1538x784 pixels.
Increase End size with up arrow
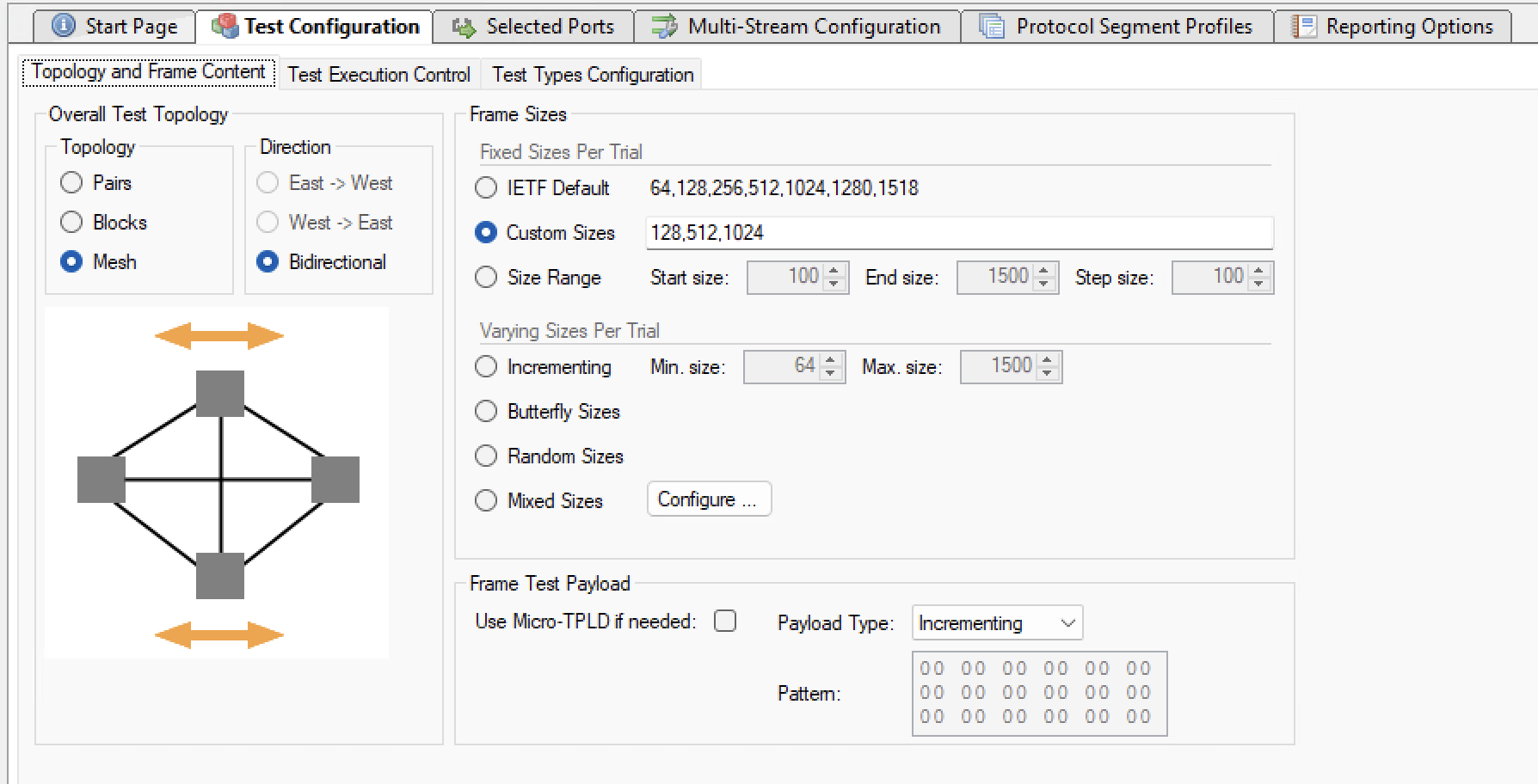tap(1043, 270)
